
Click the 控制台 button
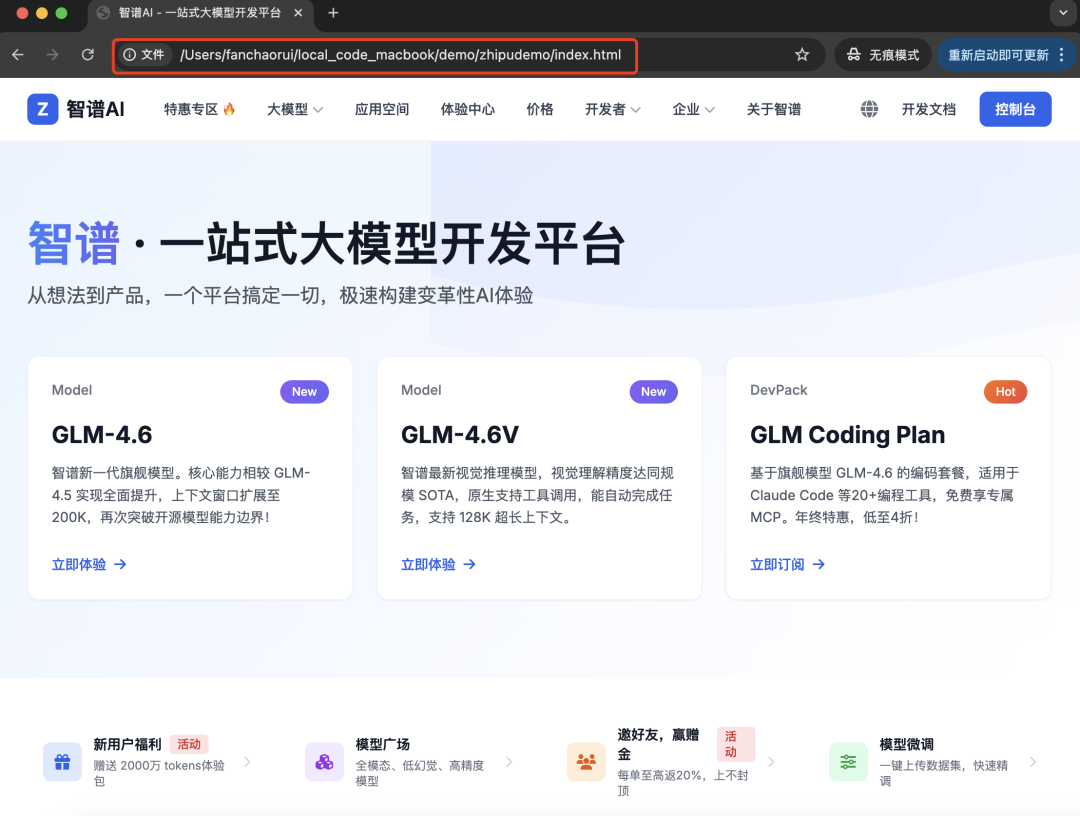click(1015, 109)
